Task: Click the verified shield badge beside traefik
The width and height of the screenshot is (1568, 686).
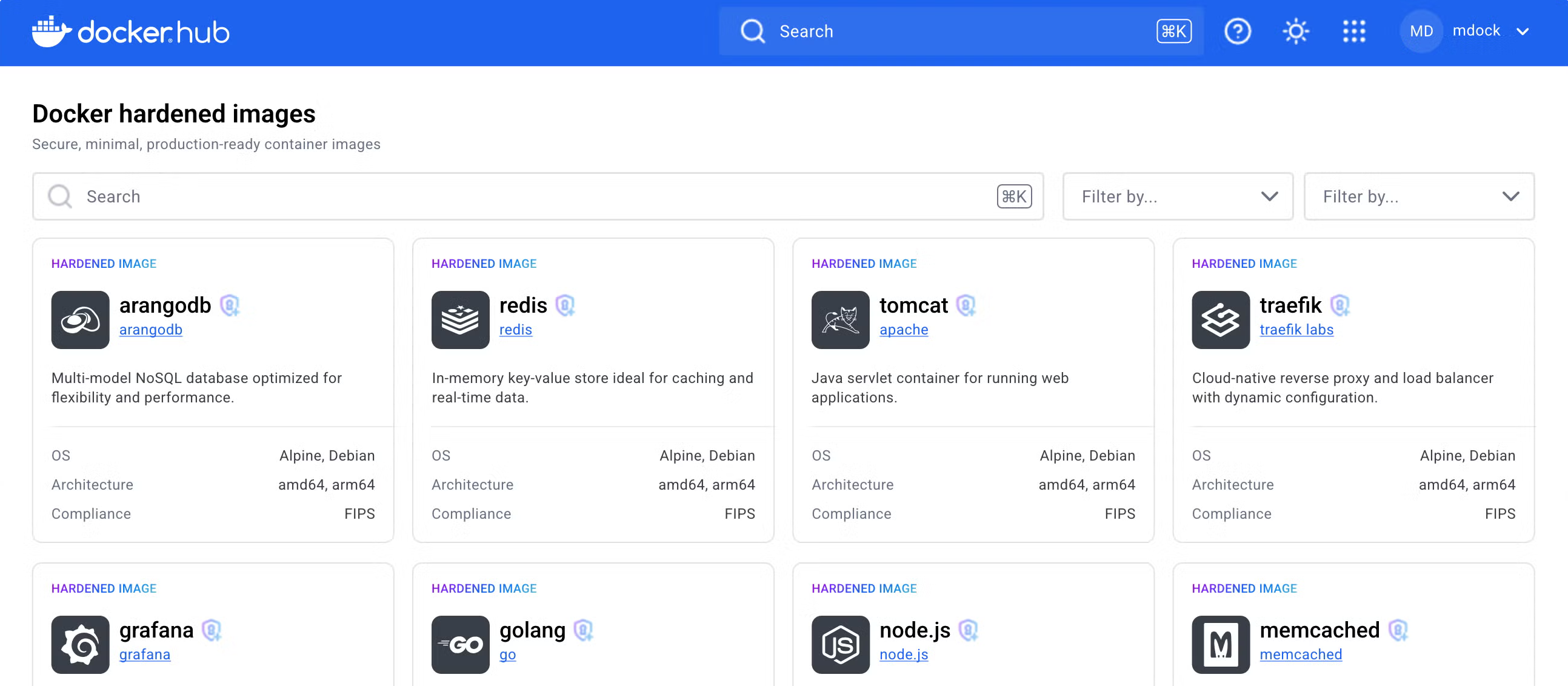Action: tap(1339, 305)
